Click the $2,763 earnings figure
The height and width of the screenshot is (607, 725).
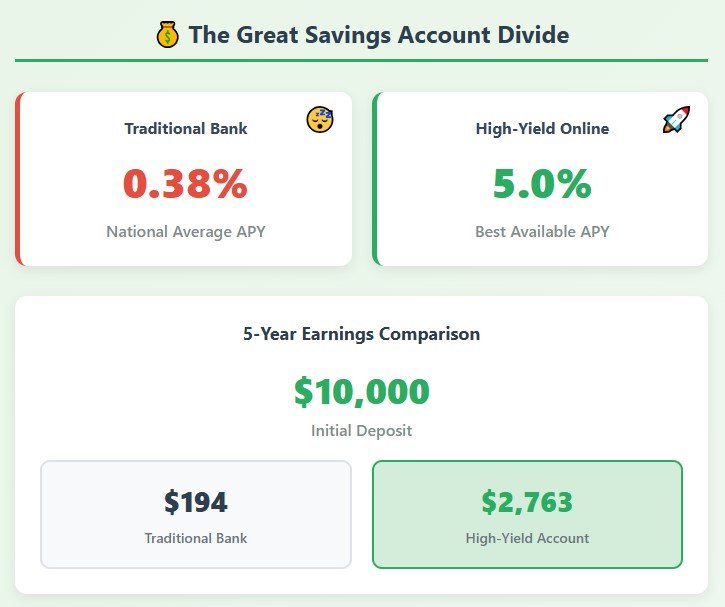tap(527, 502)
